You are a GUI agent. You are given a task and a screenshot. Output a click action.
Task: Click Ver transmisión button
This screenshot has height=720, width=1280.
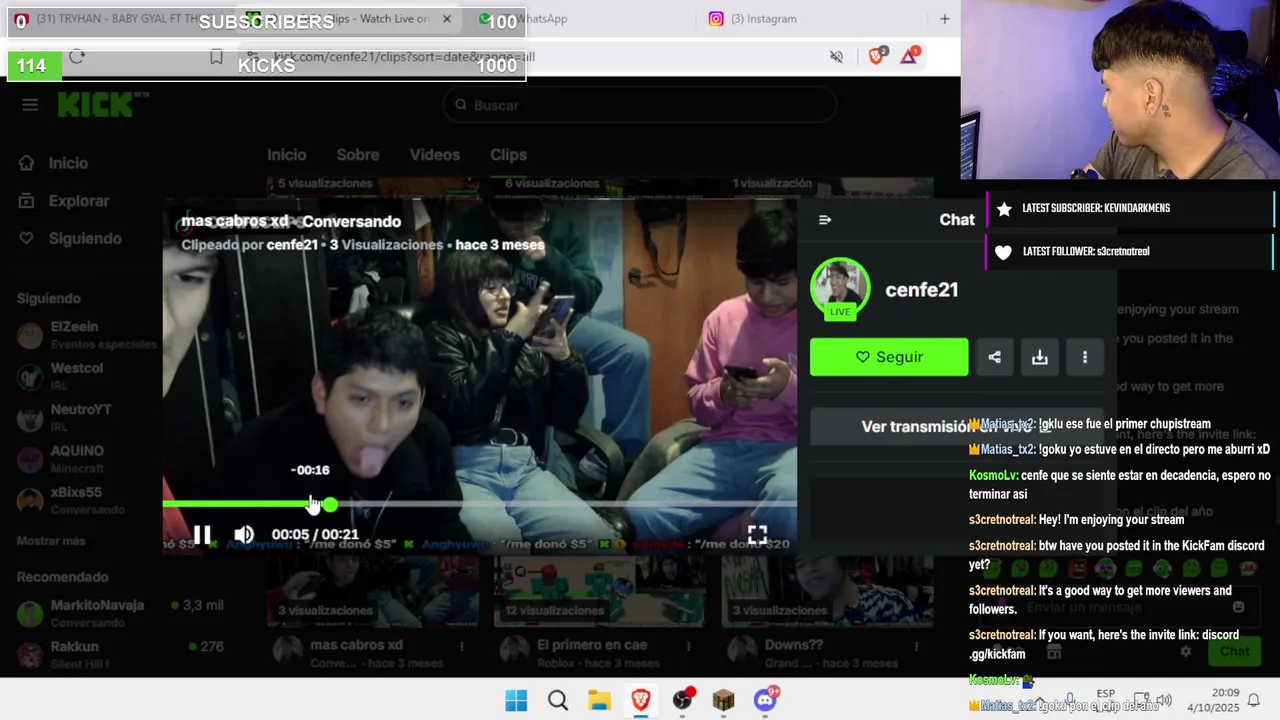tap(955, 426)
